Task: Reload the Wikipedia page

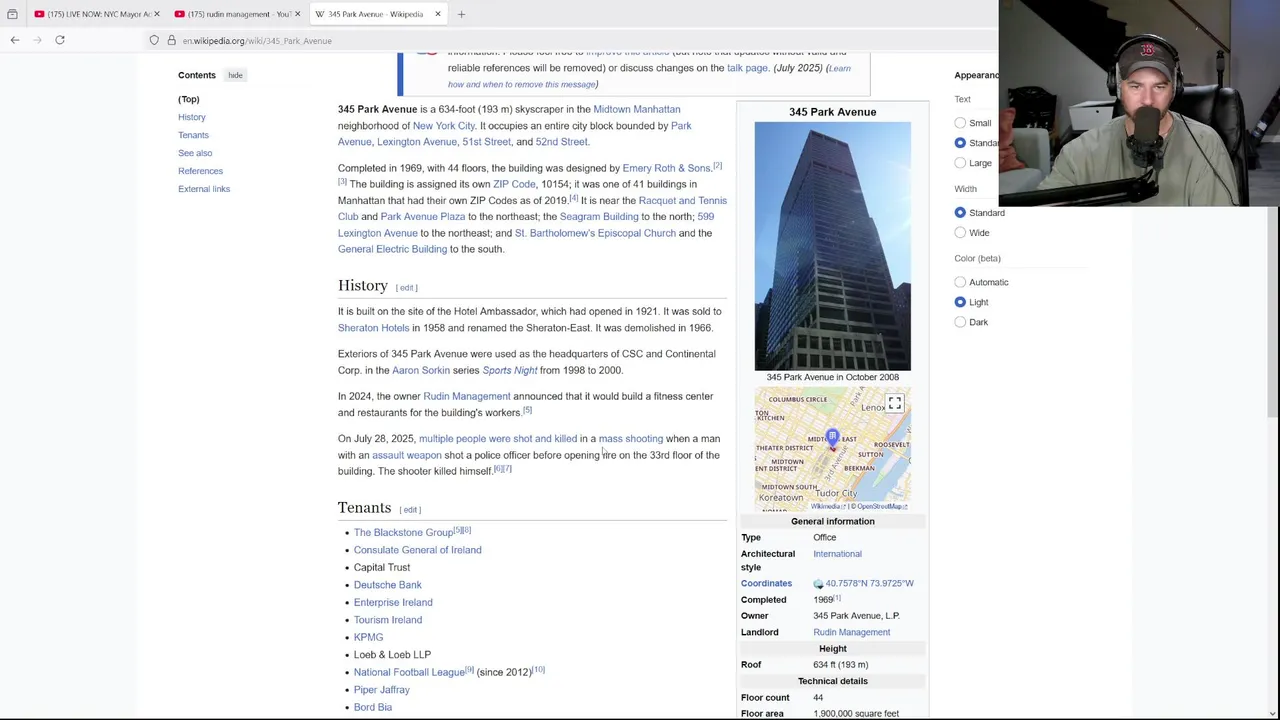Action: click(60, 40)
